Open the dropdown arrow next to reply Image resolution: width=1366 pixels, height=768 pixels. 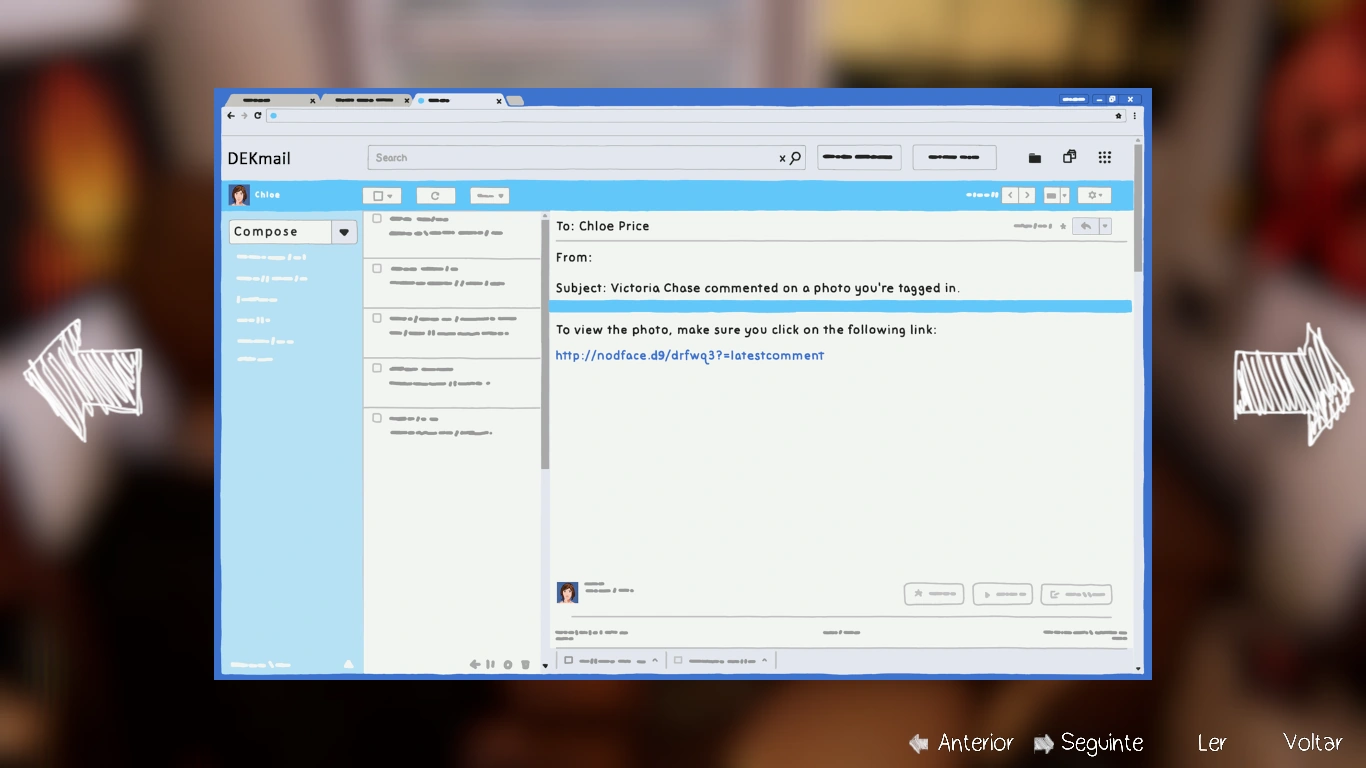1105,226
